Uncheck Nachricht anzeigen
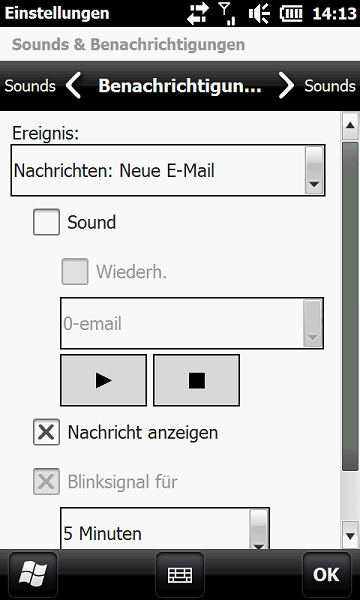The width and height of the screenshot is (360, 600). click(x=46, y=432)
